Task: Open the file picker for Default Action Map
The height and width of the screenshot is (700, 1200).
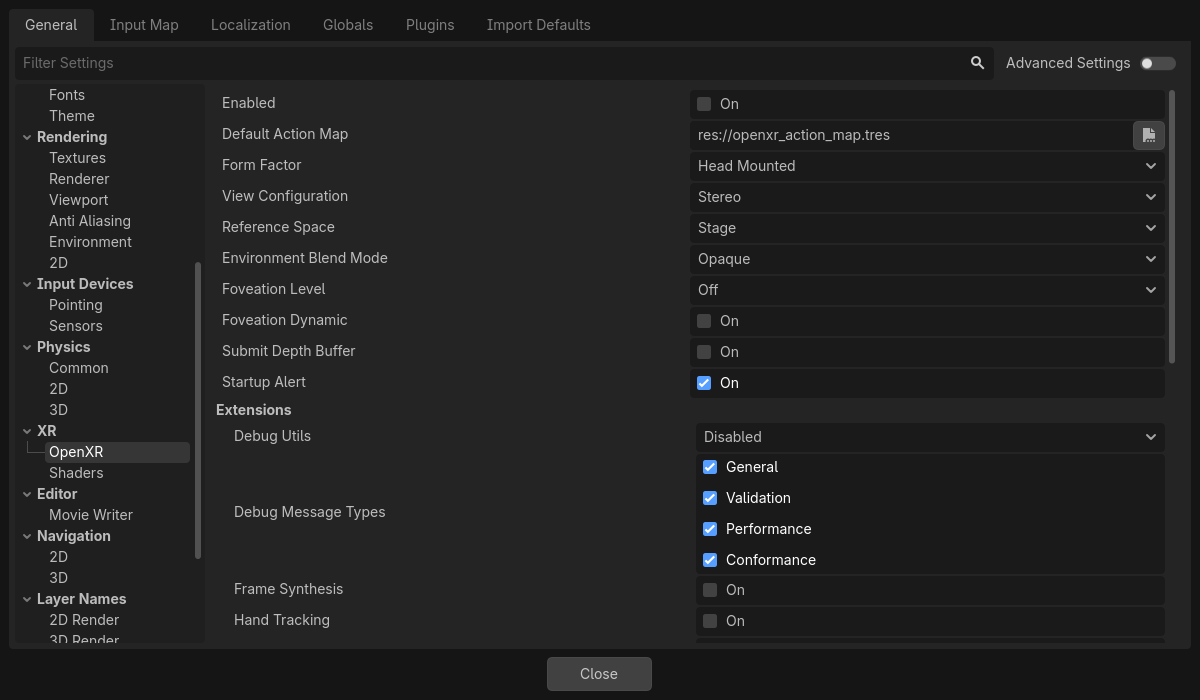Action: 1148,135
